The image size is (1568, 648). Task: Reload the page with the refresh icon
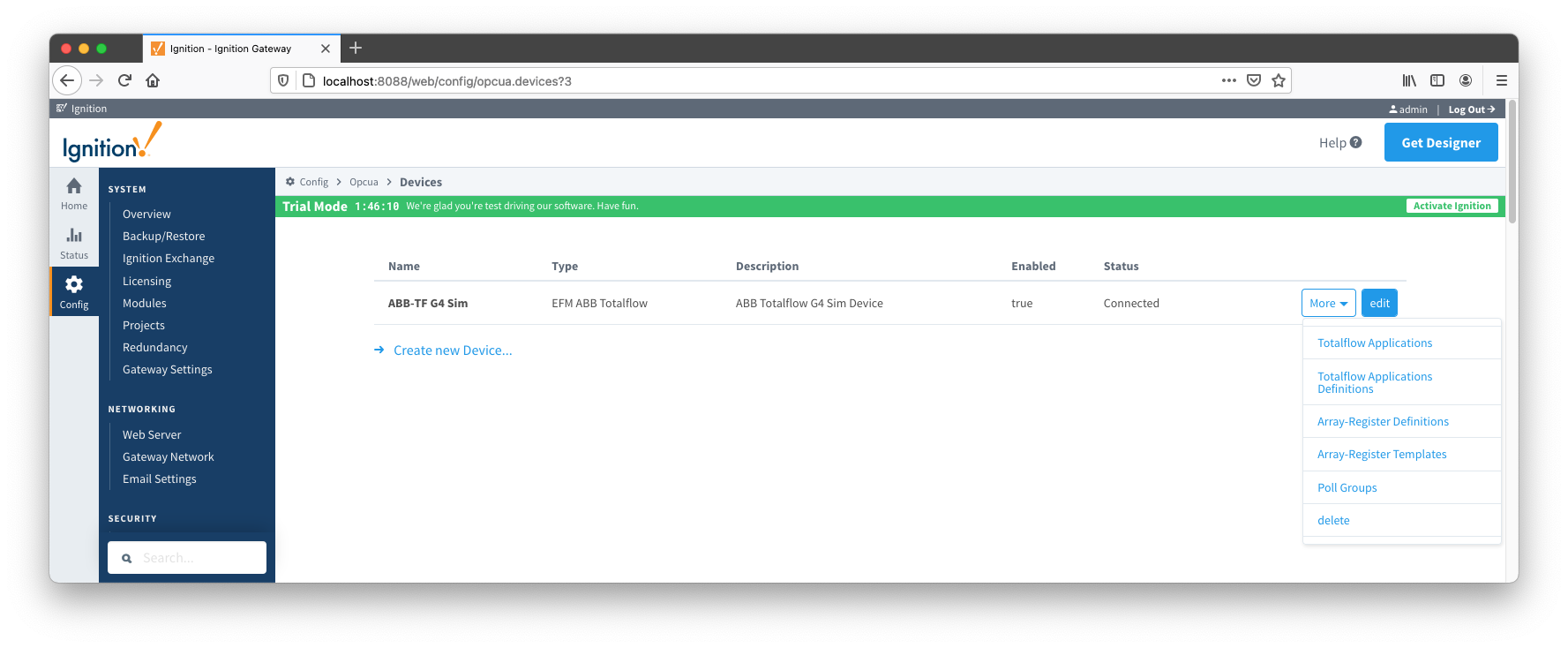[x=124, y=80]
